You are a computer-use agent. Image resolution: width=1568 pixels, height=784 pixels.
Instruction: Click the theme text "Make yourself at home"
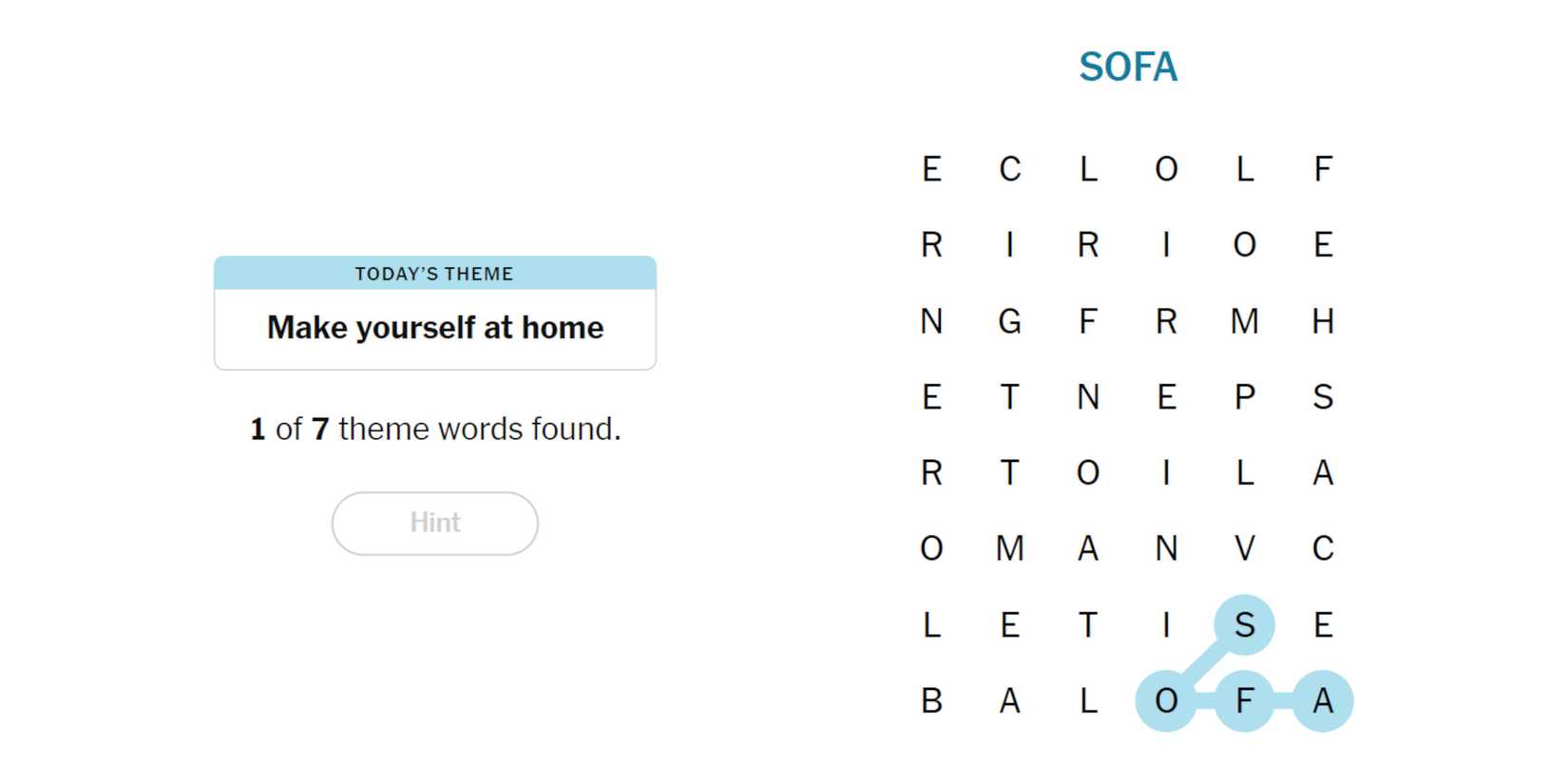tap(435, 328)
